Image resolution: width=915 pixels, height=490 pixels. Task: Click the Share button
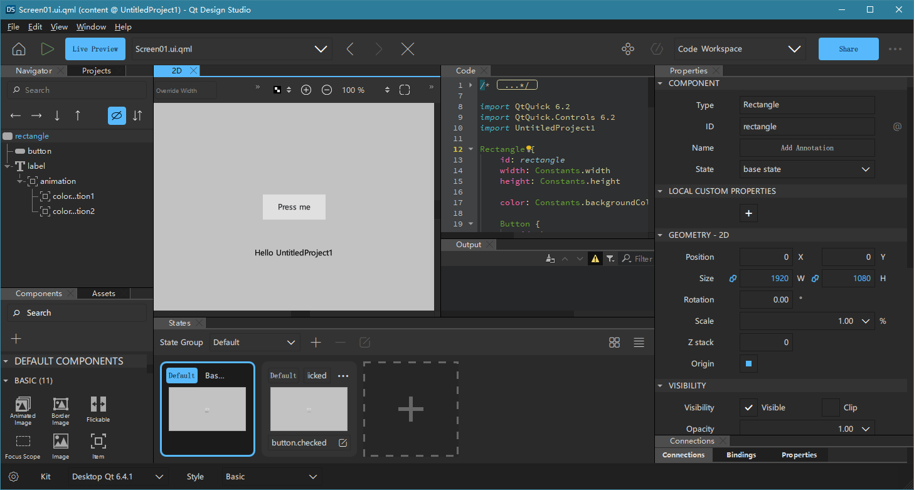pyautogui.click(x=848, y=49)
